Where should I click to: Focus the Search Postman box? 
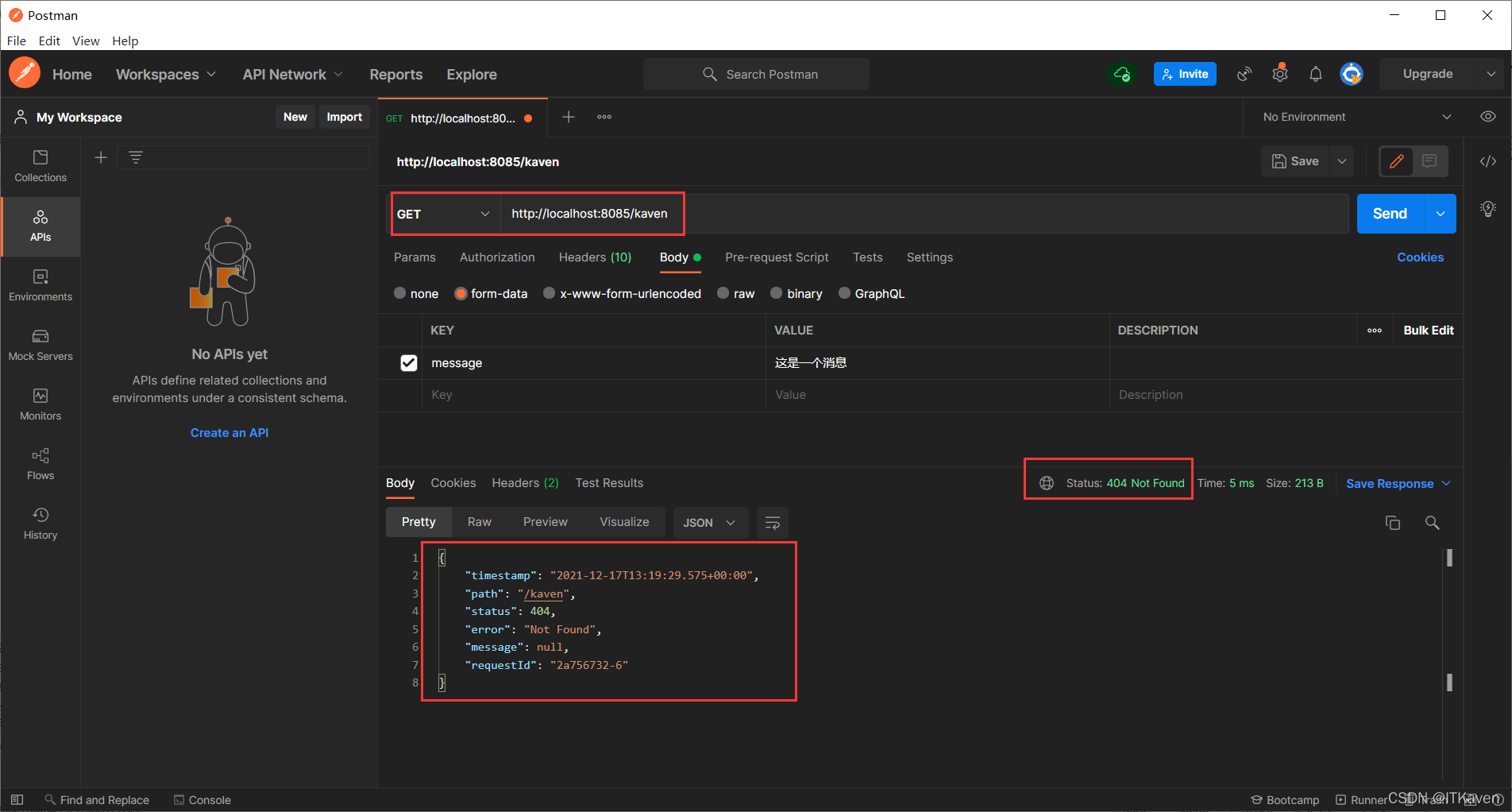(x=756, y=74)
